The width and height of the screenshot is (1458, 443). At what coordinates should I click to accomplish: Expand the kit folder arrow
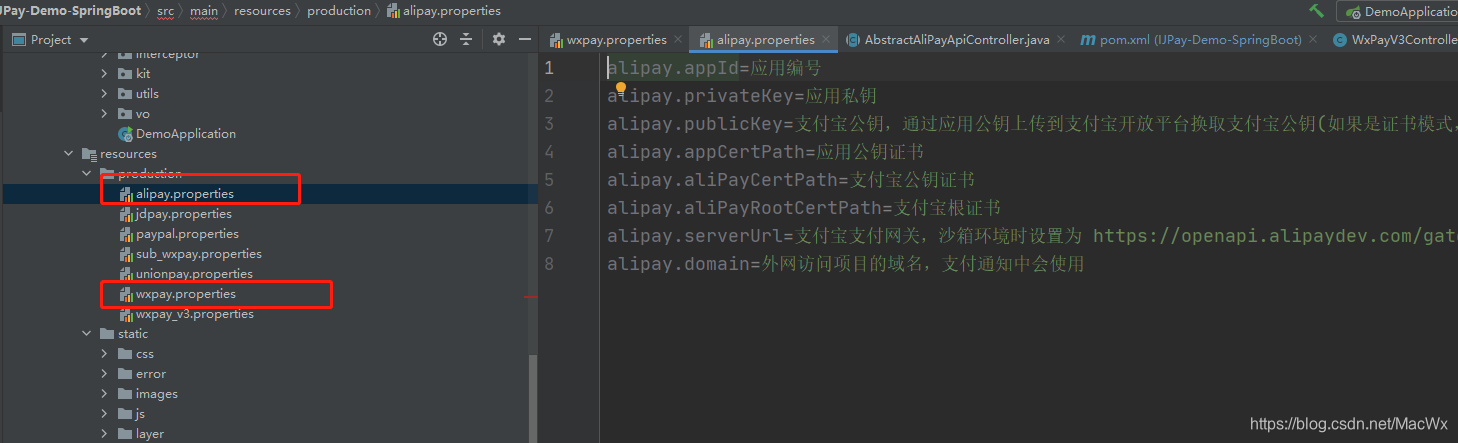coord(105,74)
